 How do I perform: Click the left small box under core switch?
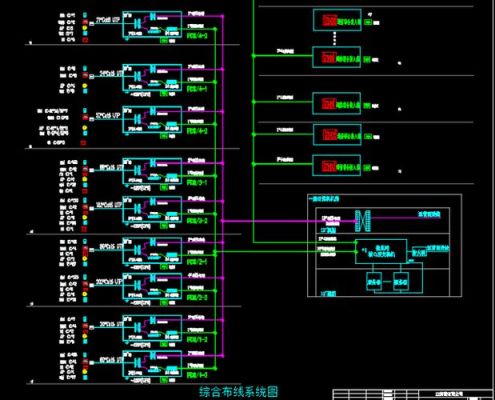(374, 282)
